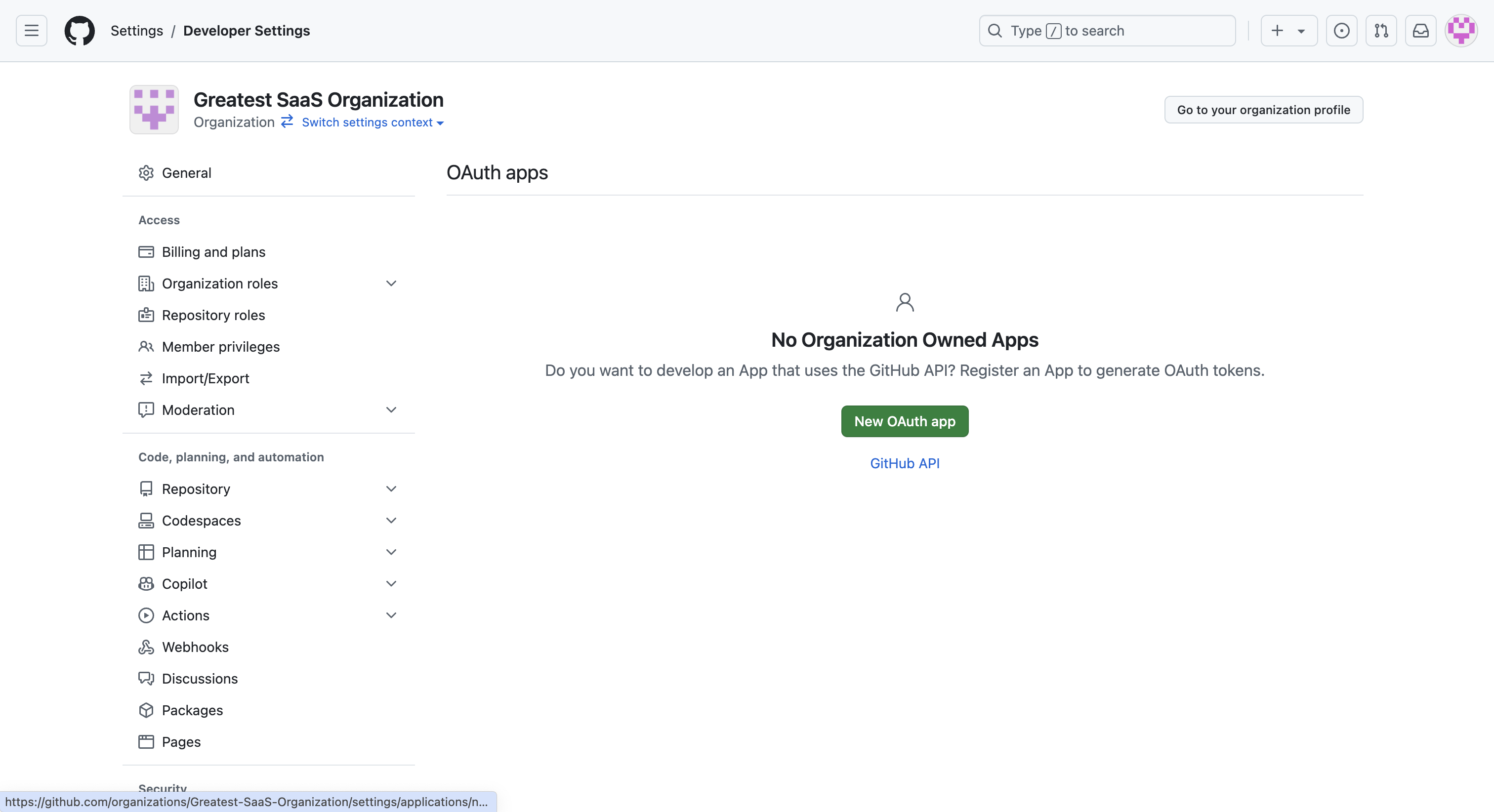Click the GitHub Octocat logo
The height and width of the screenshot is (812, 1494).
click(80, 31)
